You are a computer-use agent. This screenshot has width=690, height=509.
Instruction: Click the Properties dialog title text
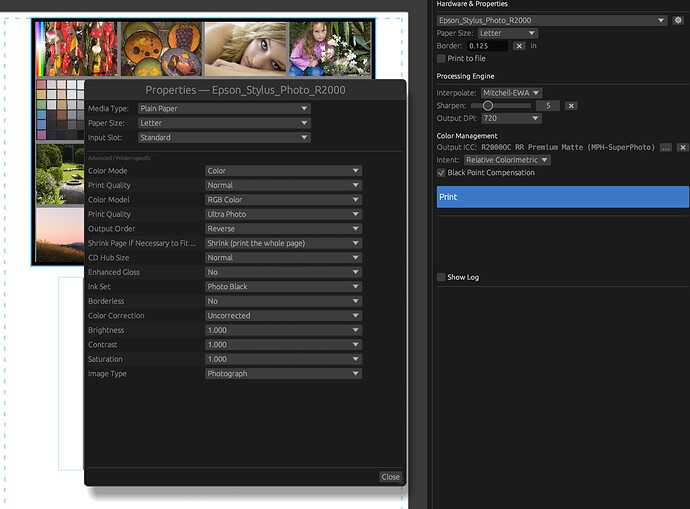click(x=245, y=90)
